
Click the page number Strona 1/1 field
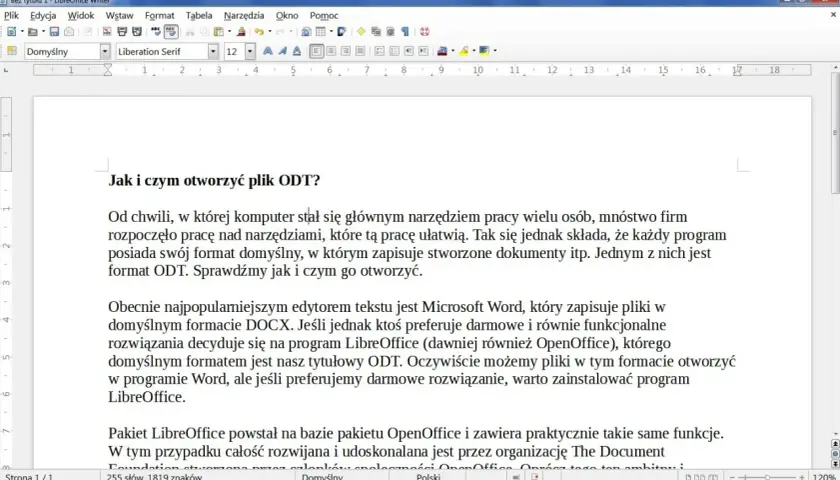(x=29, y=476)
